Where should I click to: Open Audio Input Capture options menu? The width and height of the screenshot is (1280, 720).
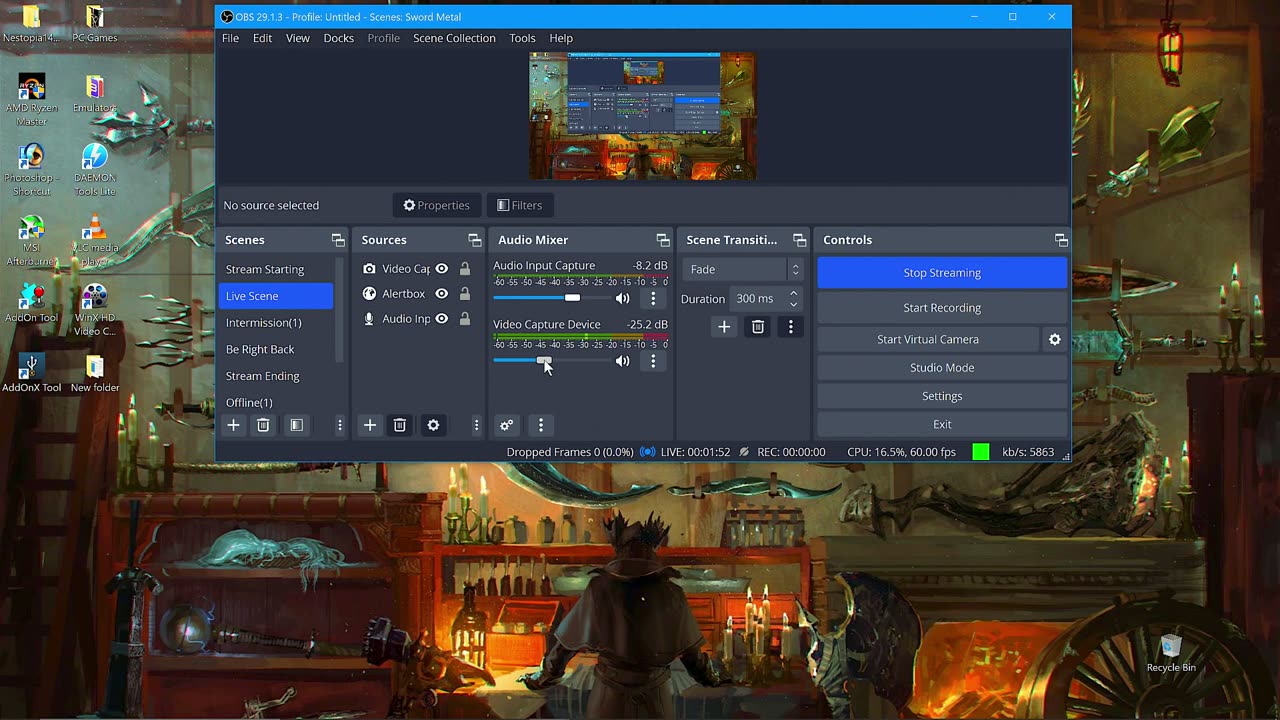pyautogui.click(x=653, y=298)
